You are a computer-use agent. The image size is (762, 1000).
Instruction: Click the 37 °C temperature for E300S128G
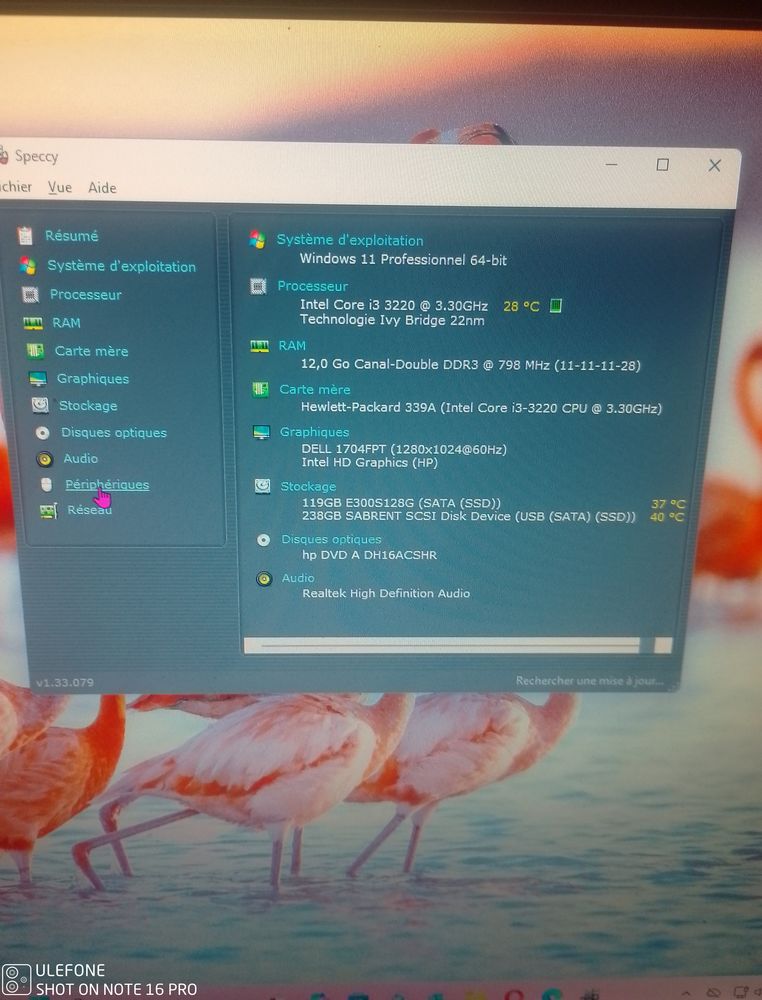point(668,504)
